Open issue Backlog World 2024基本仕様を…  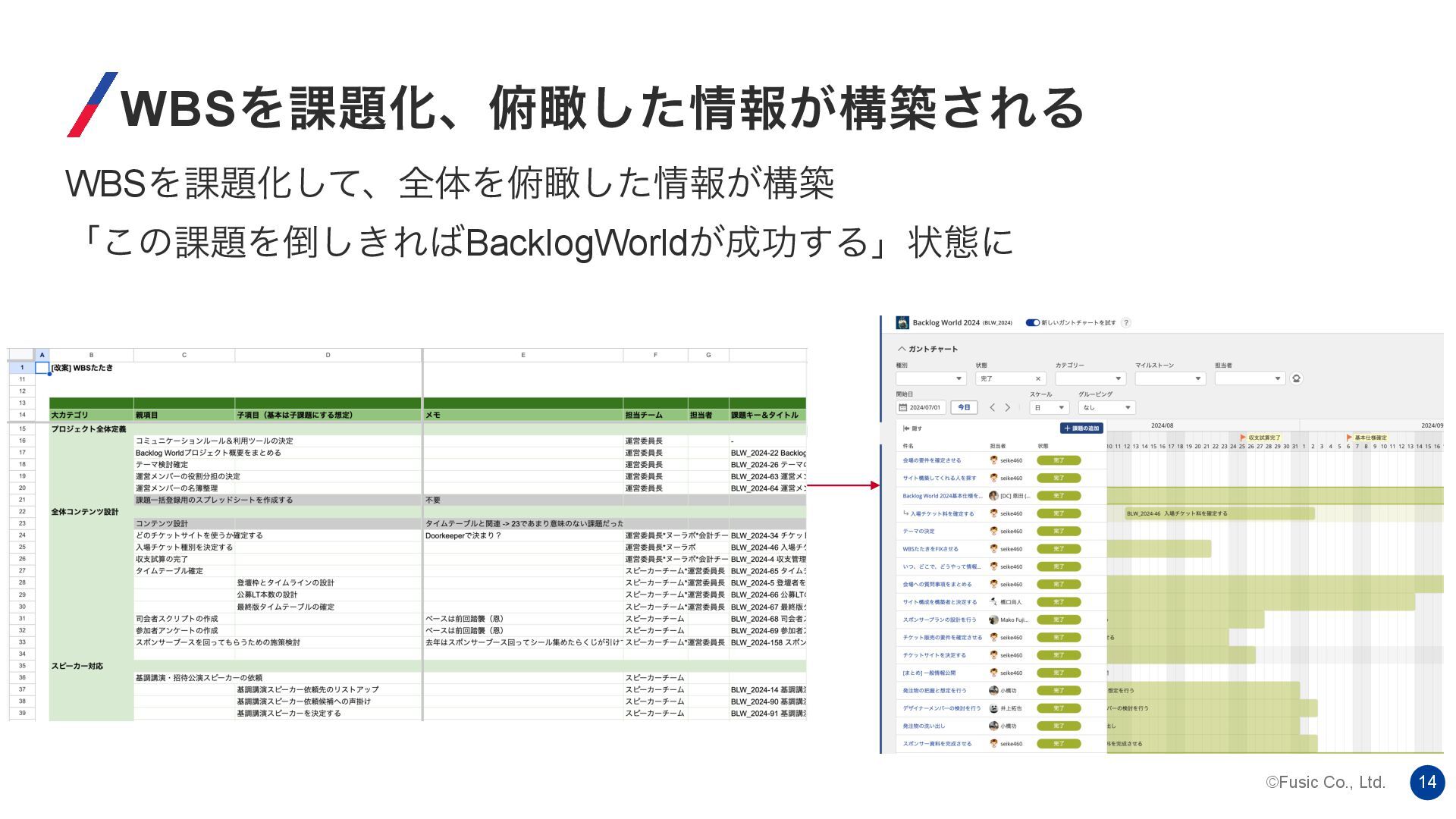point(942,496)
